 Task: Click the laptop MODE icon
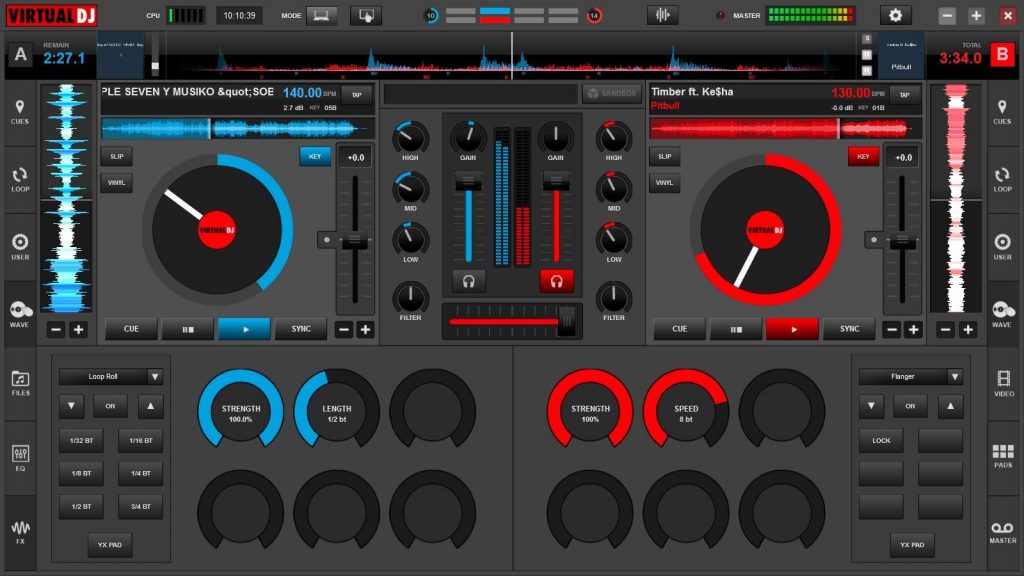tap(321, 15)
